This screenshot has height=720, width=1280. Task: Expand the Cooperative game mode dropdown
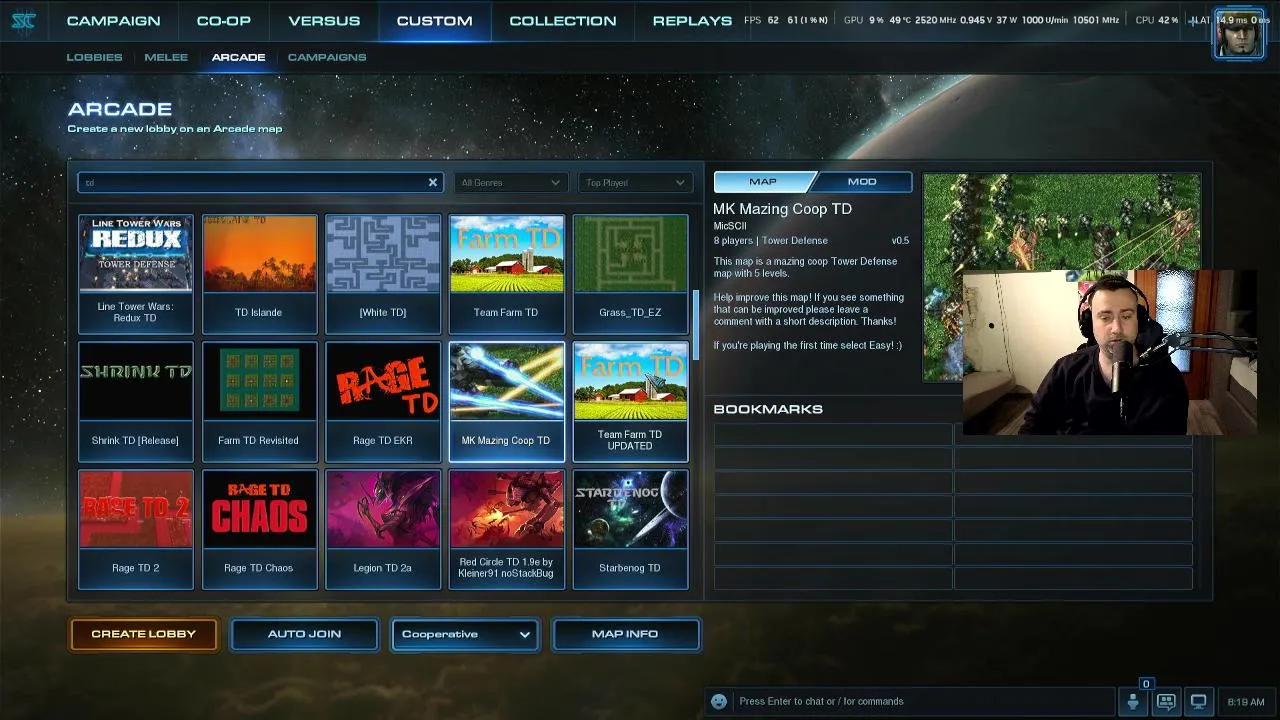pos(466,634)
